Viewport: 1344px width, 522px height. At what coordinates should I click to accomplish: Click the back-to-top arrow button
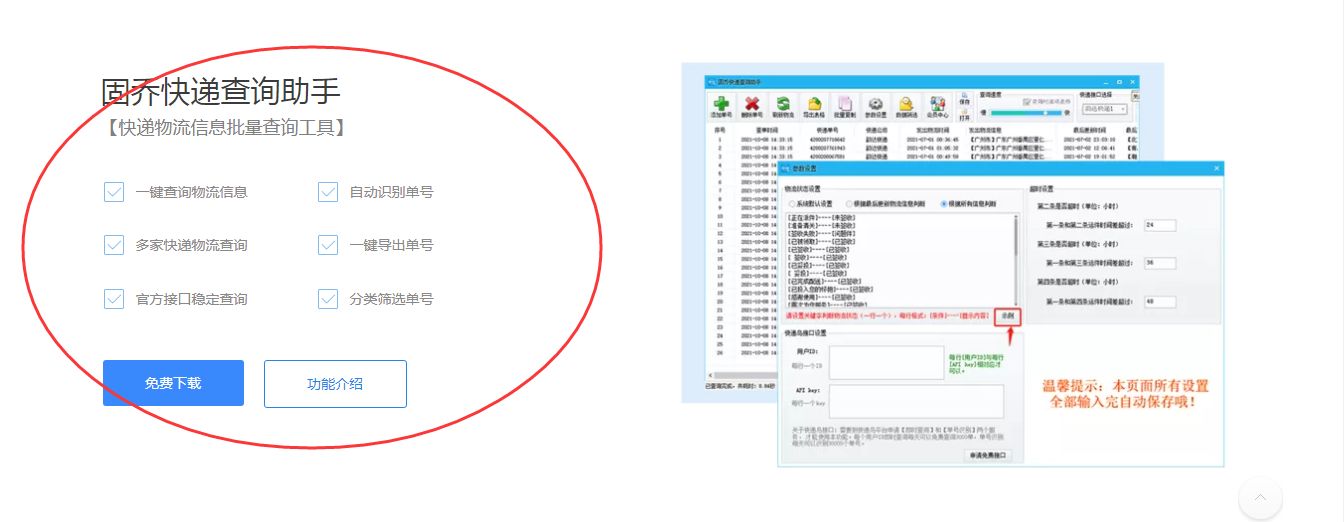(x=1260, y=497)
